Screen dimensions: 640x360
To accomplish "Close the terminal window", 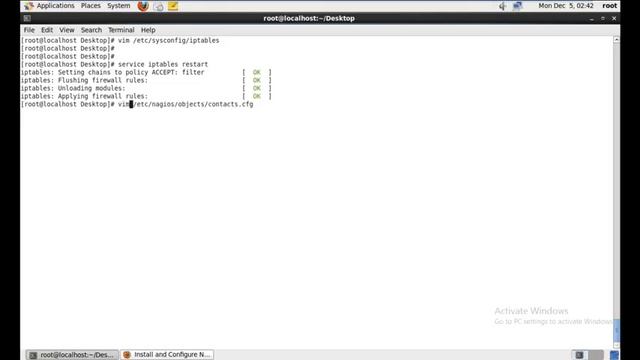I will click(614, 18).
